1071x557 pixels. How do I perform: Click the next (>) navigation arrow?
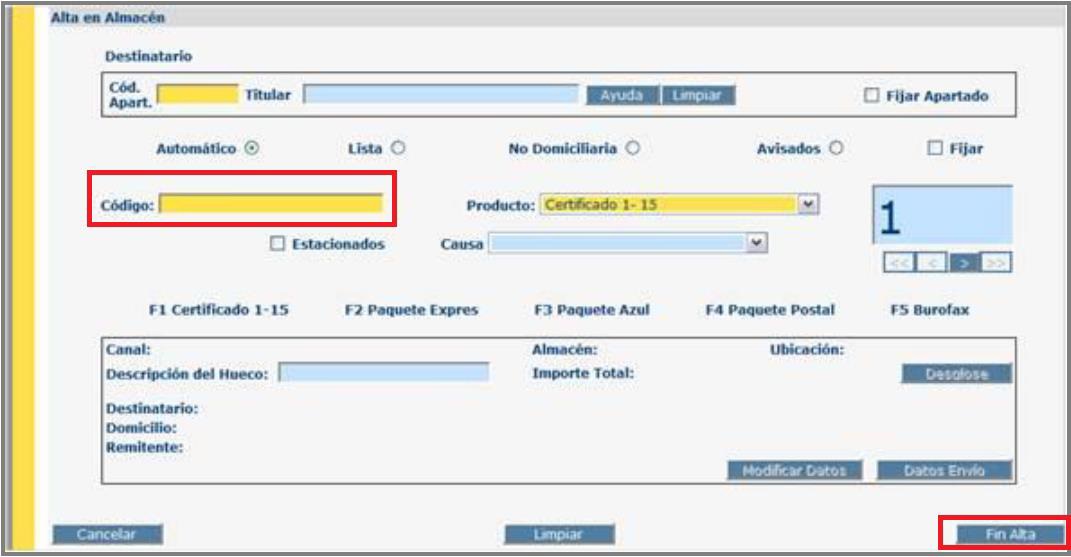point(964,262)
